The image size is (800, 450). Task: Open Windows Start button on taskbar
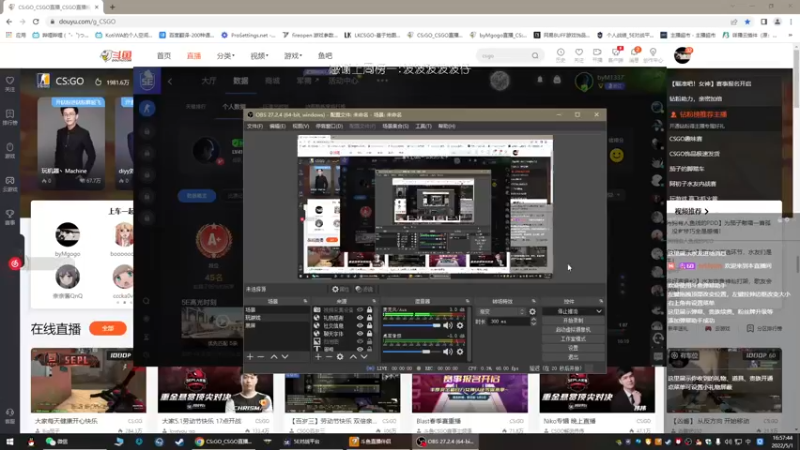10,442
